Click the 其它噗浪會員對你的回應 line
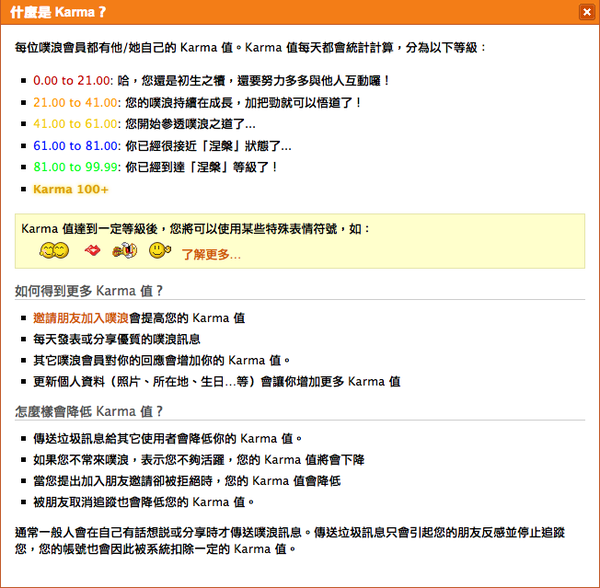Viewport: 600px width, 588px height. click(161, 360)
